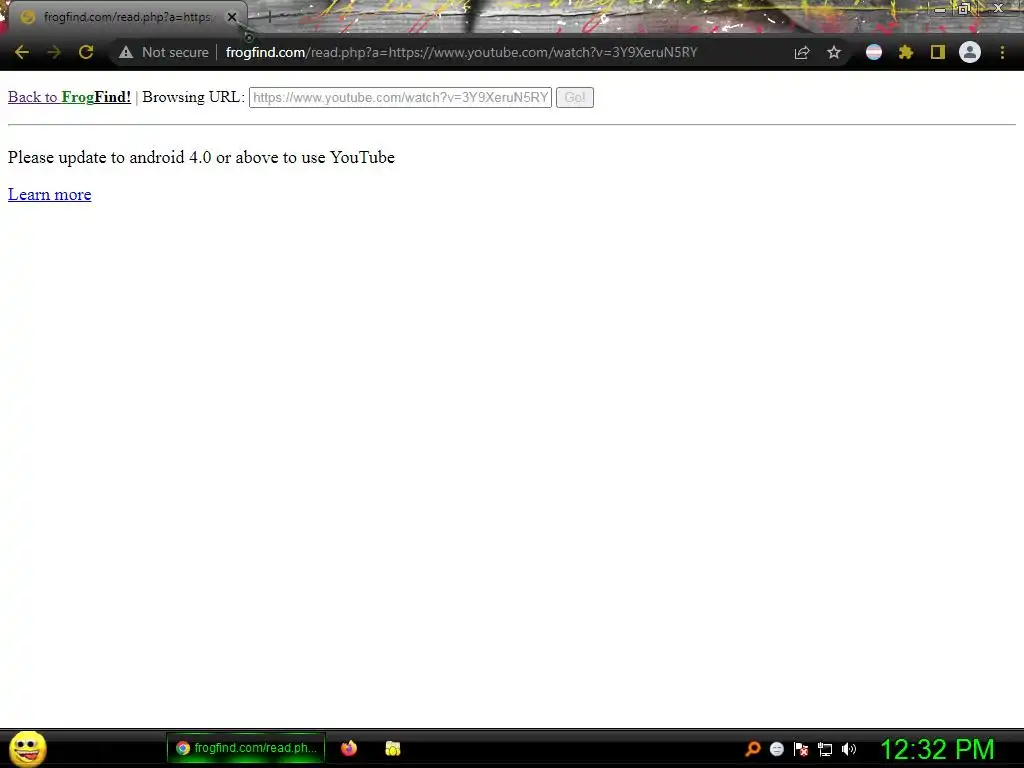Open the Extensions puzzle piece menu
Screen dimensions: 1024x768
[x=905, y=52]
